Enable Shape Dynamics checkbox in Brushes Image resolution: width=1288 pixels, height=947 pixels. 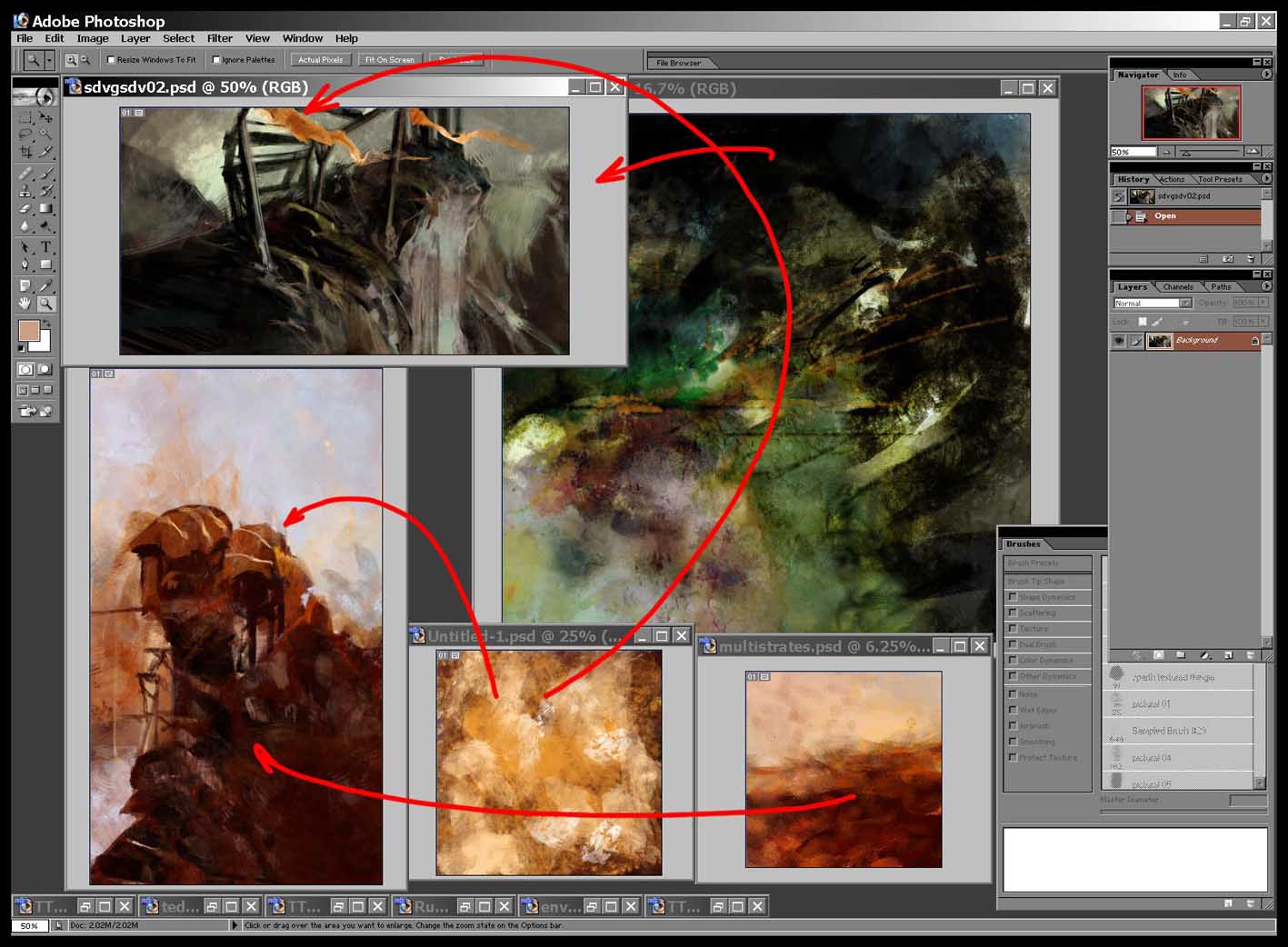(1013, 597)
